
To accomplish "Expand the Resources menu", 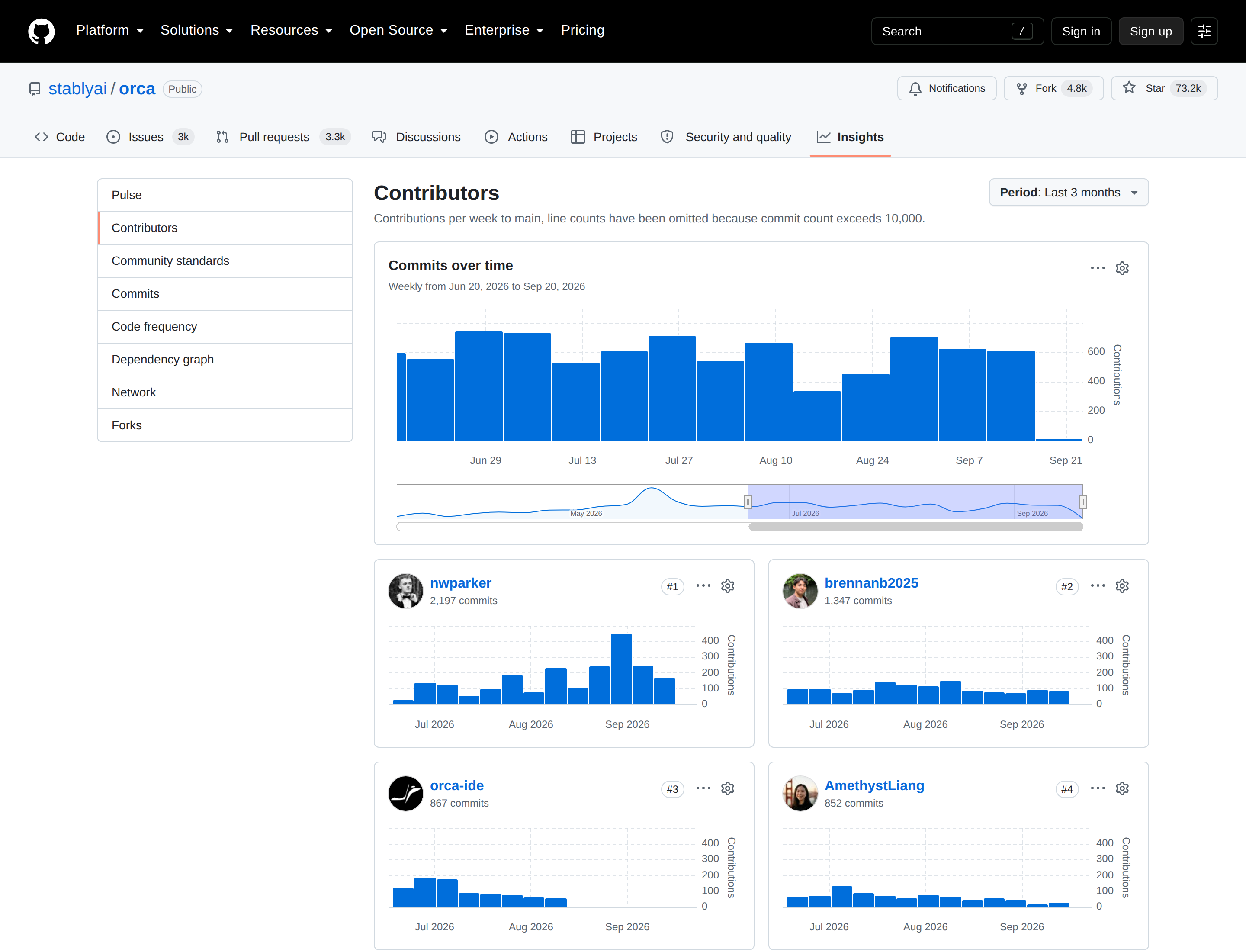I will coord(291,31).
